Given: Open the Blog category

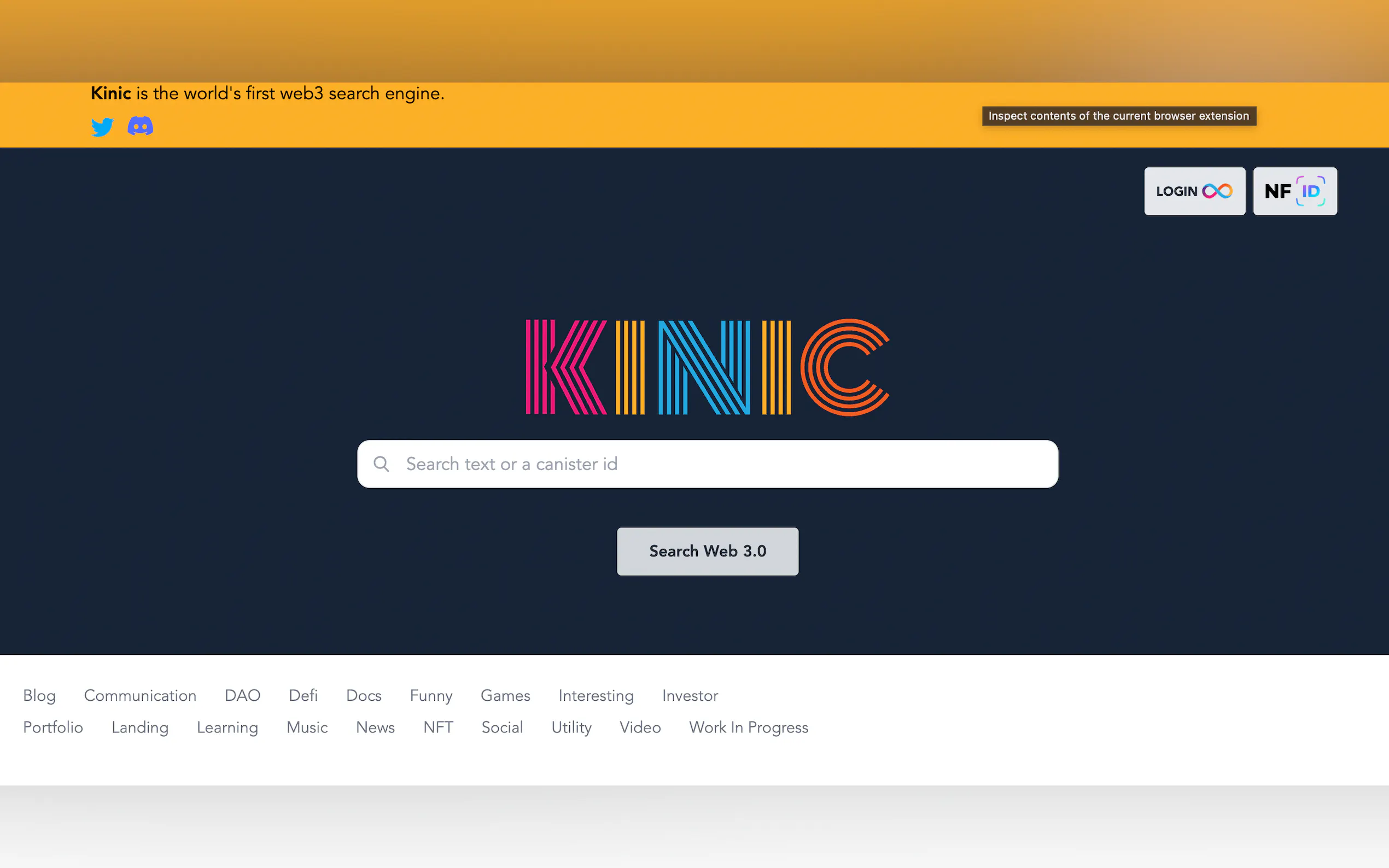Looking at the screenshot, I should coord(39,696).
